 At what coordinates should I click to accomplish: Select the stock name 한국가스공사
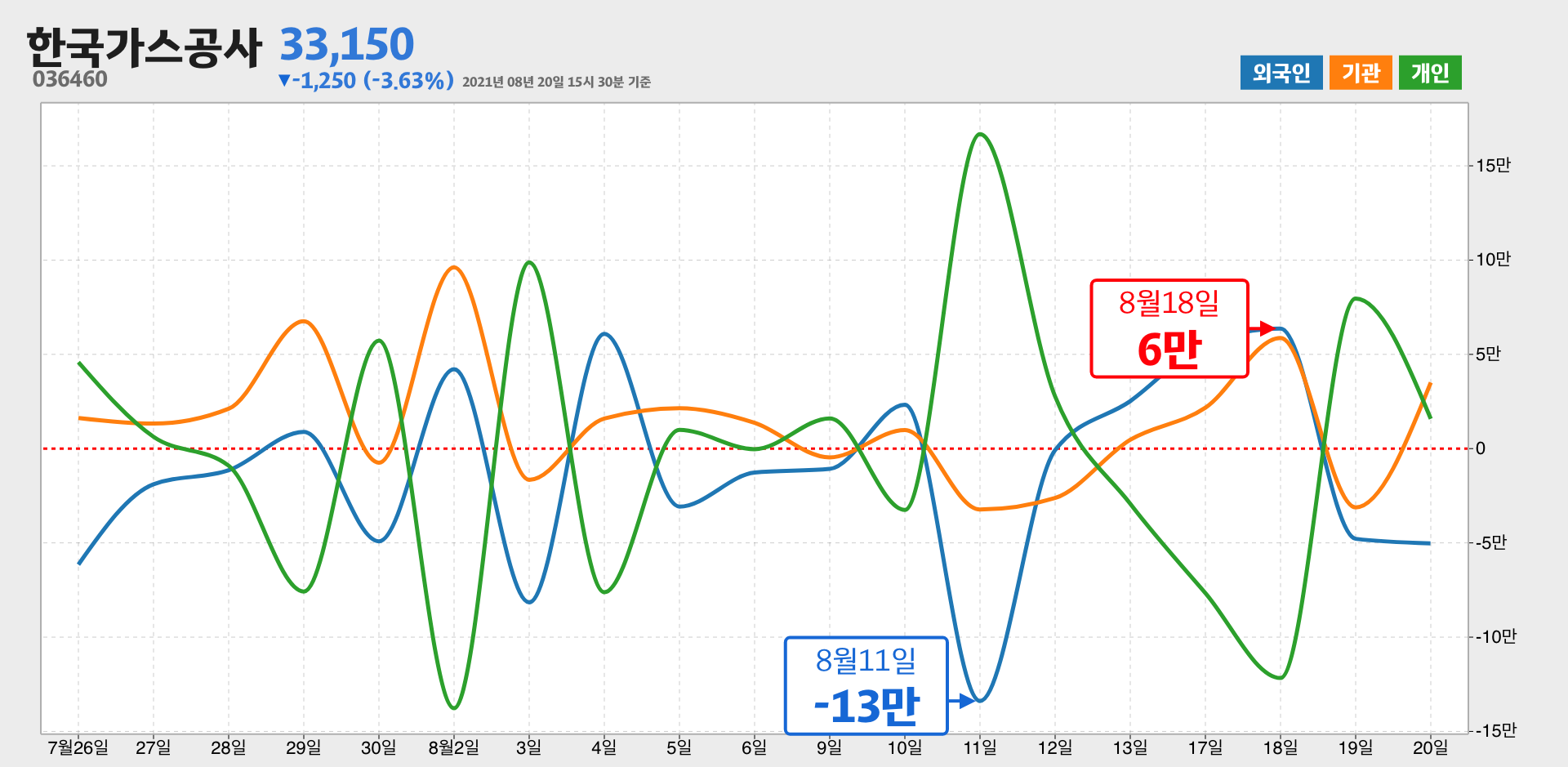144,47
